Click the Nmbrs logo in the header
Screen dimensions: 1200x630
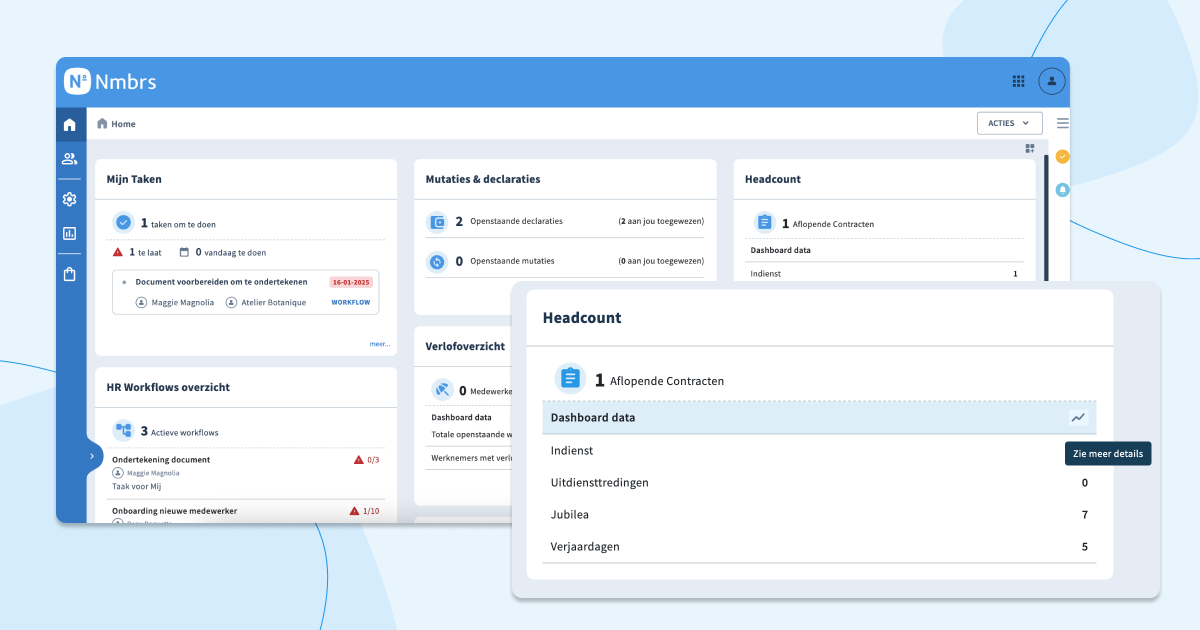tap(110, 82)
